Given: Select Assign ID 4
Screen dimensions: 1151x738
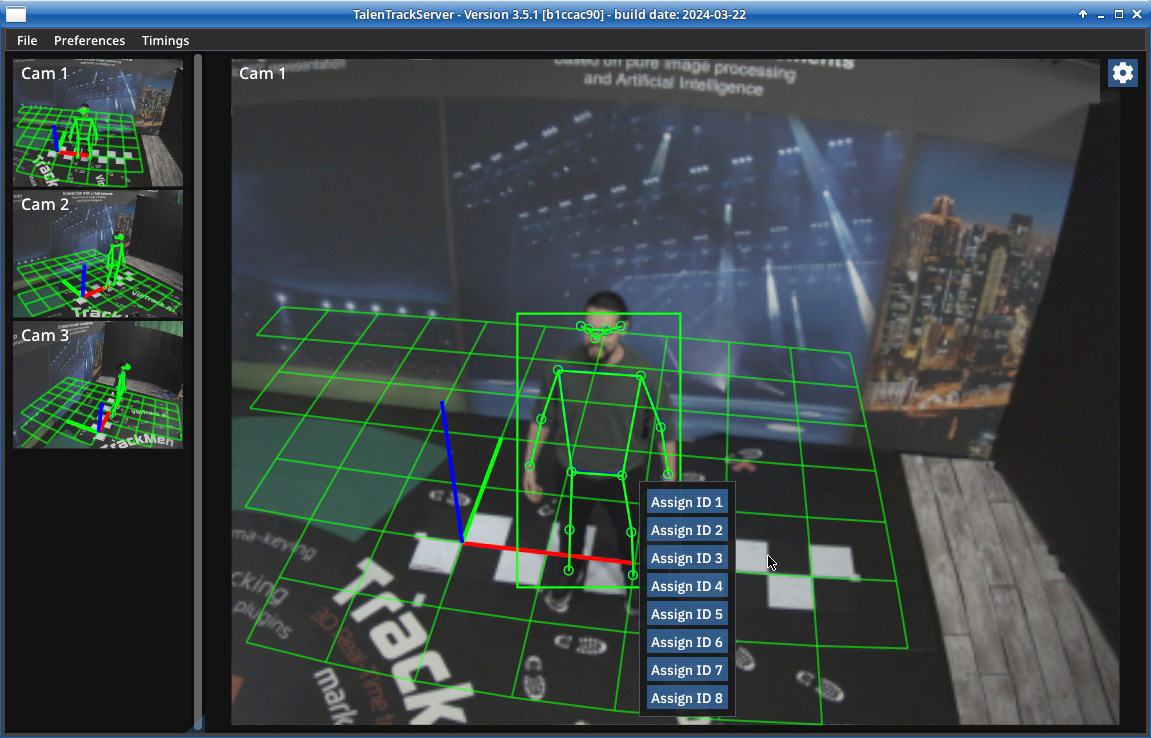Looking at the screenshot, I should click(x=686, y=586).
